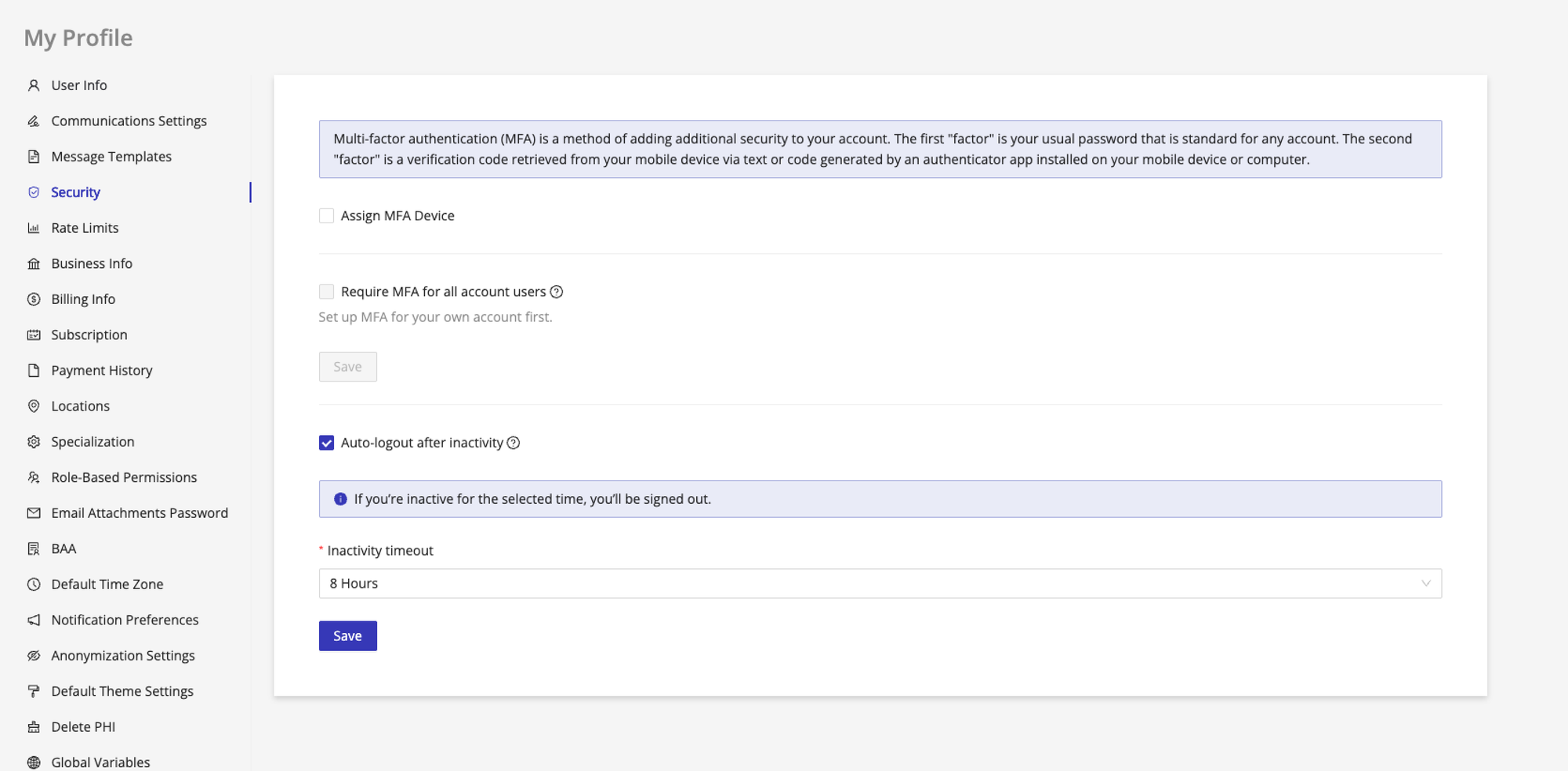
Task: Enable the Assign MFA Device checkbox
Action: click(x=326, y=215)
